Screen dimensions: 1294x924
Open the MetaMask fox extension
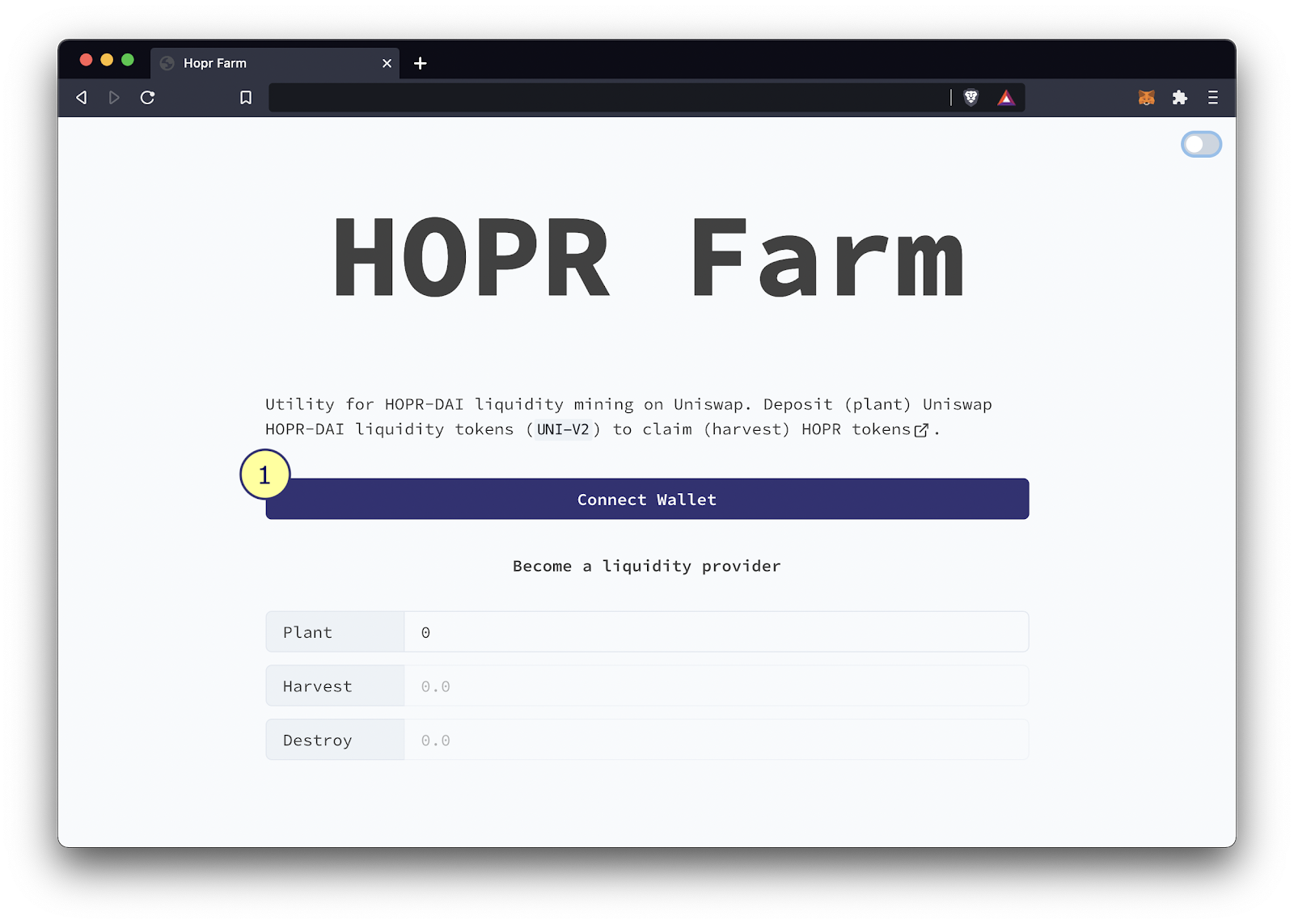click(1146, 98)
